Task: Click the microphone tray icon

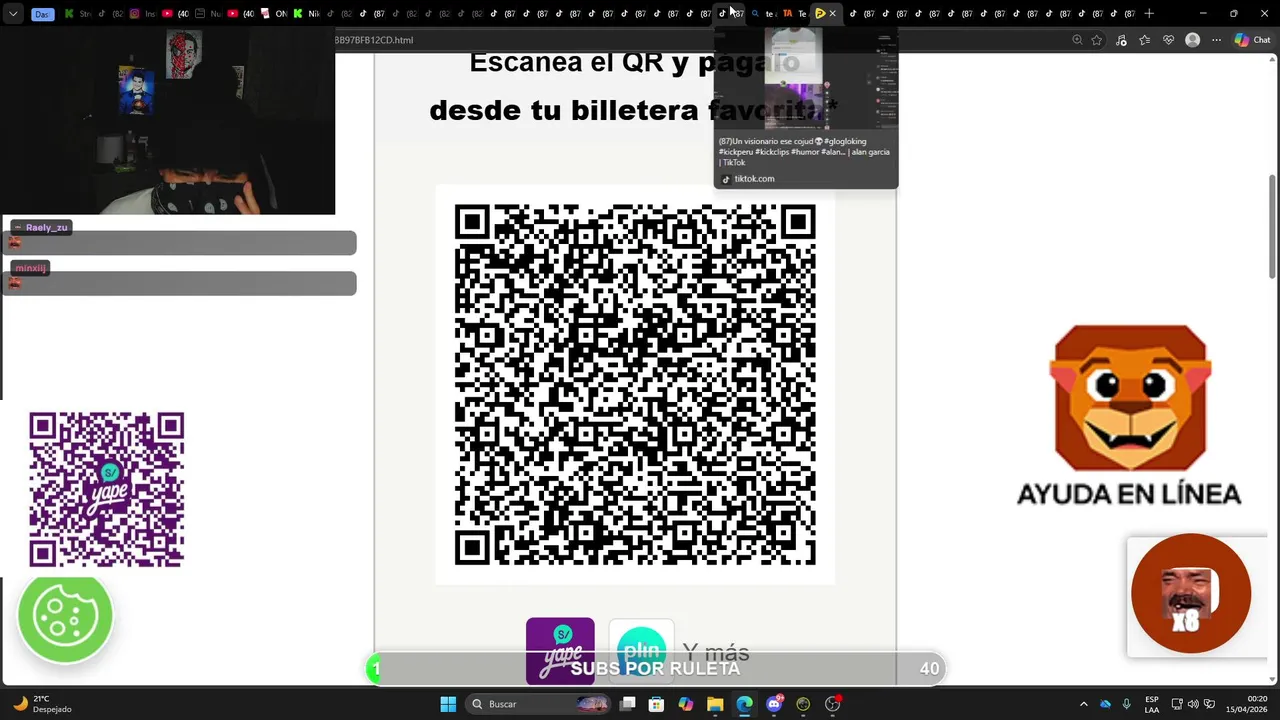Action: tap(1127, 704)
